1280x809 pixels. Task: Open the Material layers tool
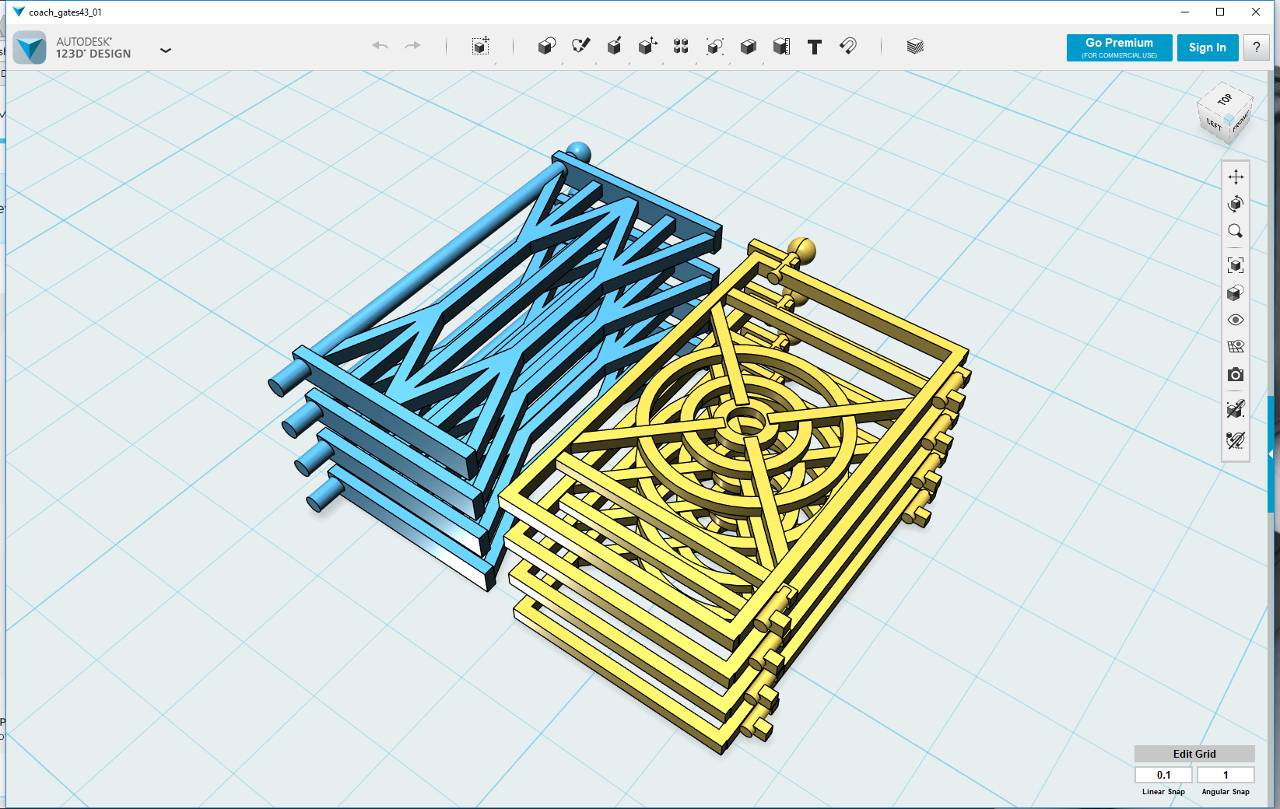click(x=915, y=46)
